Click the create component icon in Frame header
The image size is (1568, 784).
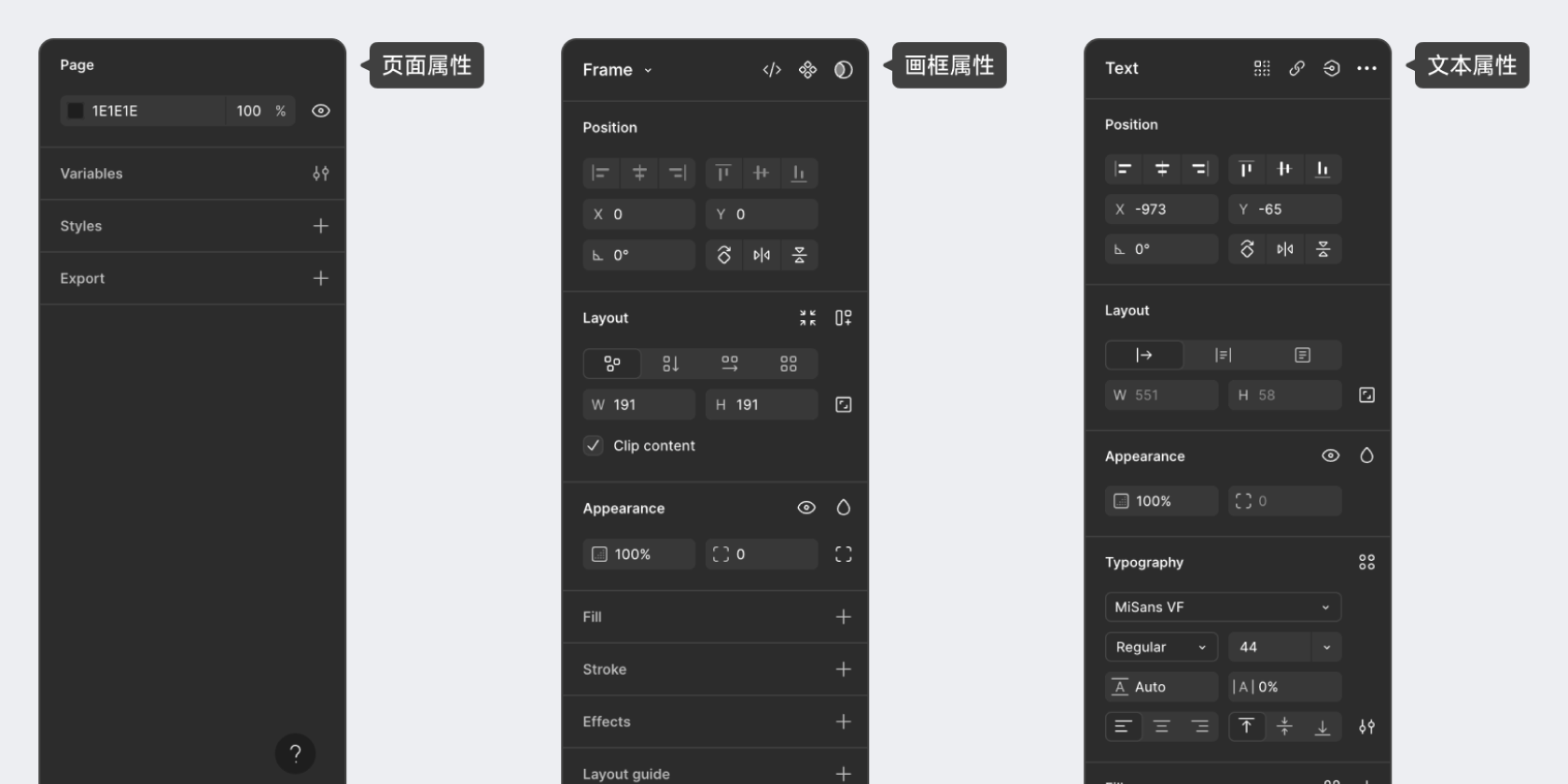[x=807, y=70]
